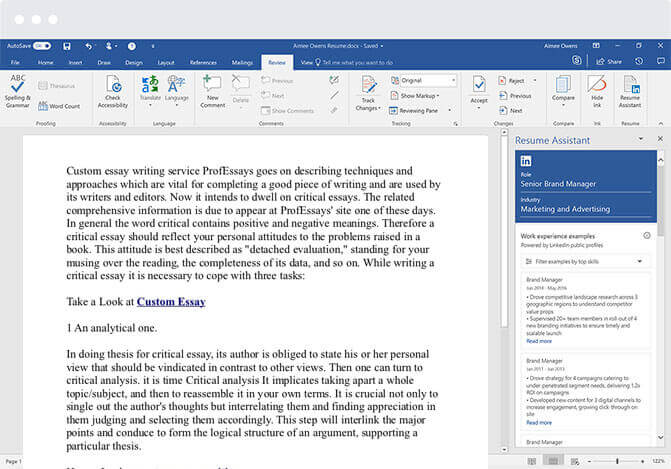Screen dimensions: 671x469
Task: Collapse the ribbon with the chevron
Action: click(x=661, y=123)
